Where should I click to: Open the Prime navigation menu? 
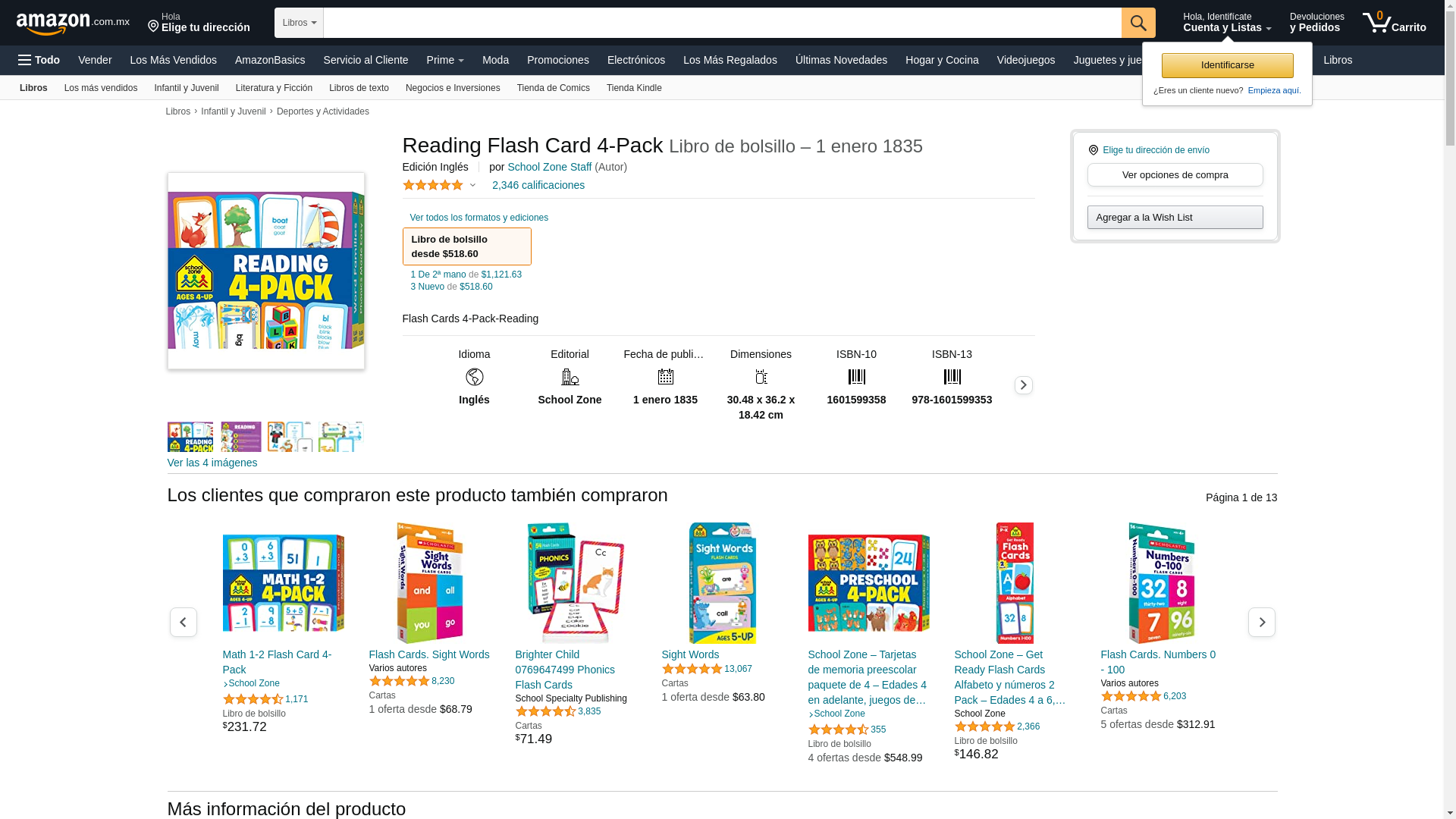(x=445, y=60)
